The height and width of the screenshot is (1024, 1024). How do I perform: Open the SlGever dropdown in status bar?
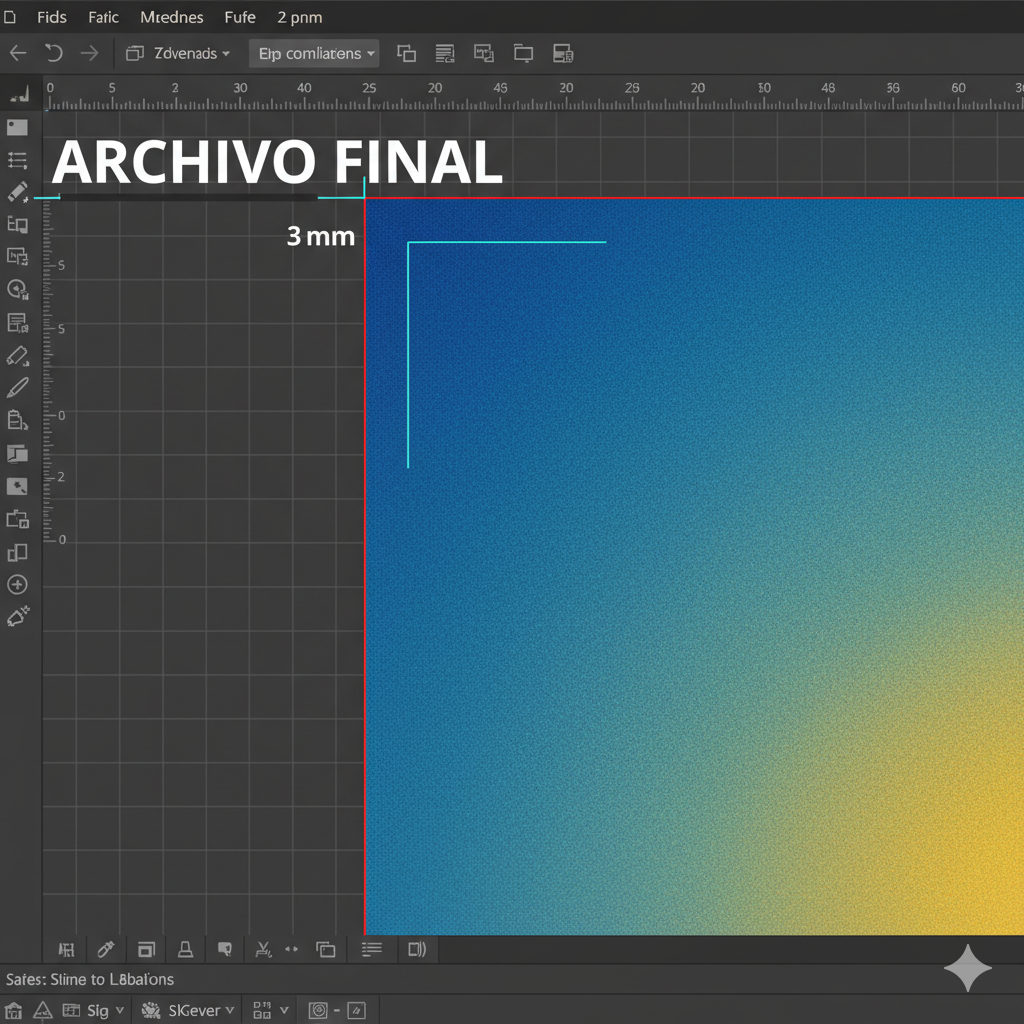[x=190, y=1010]
